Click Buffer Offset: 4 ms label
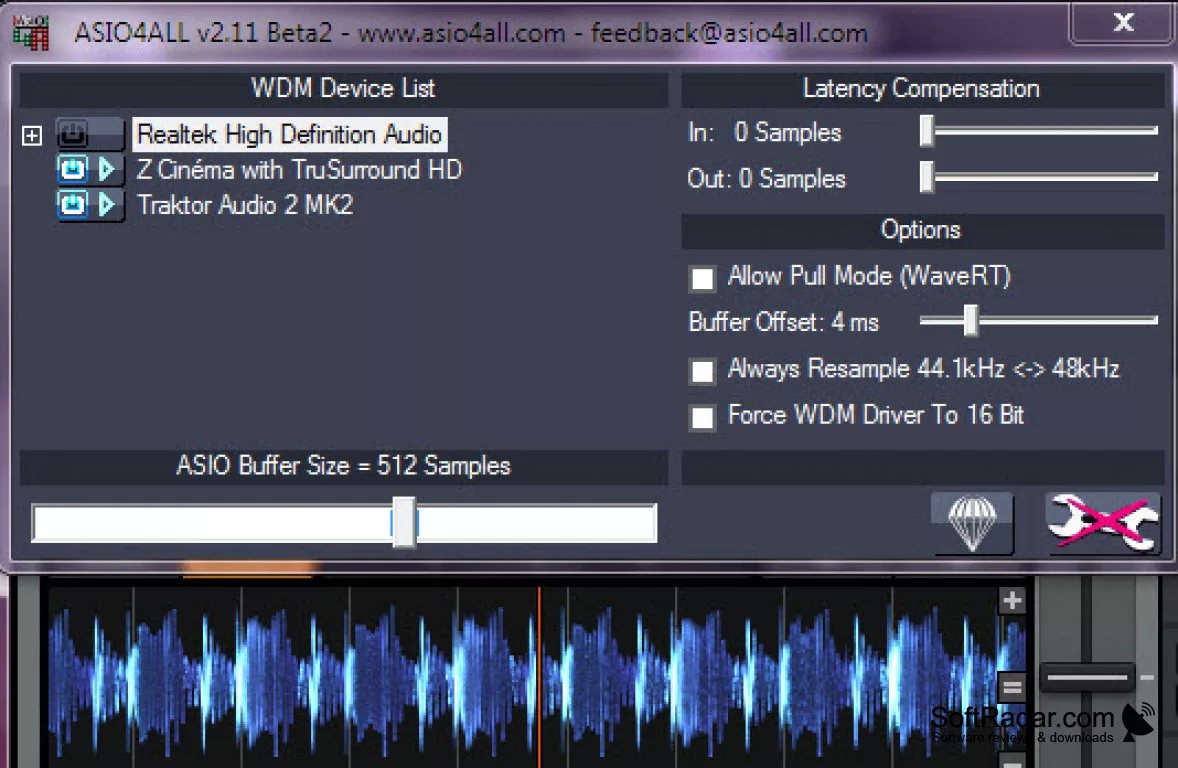 pyautogui.click(x=784, y=322)
